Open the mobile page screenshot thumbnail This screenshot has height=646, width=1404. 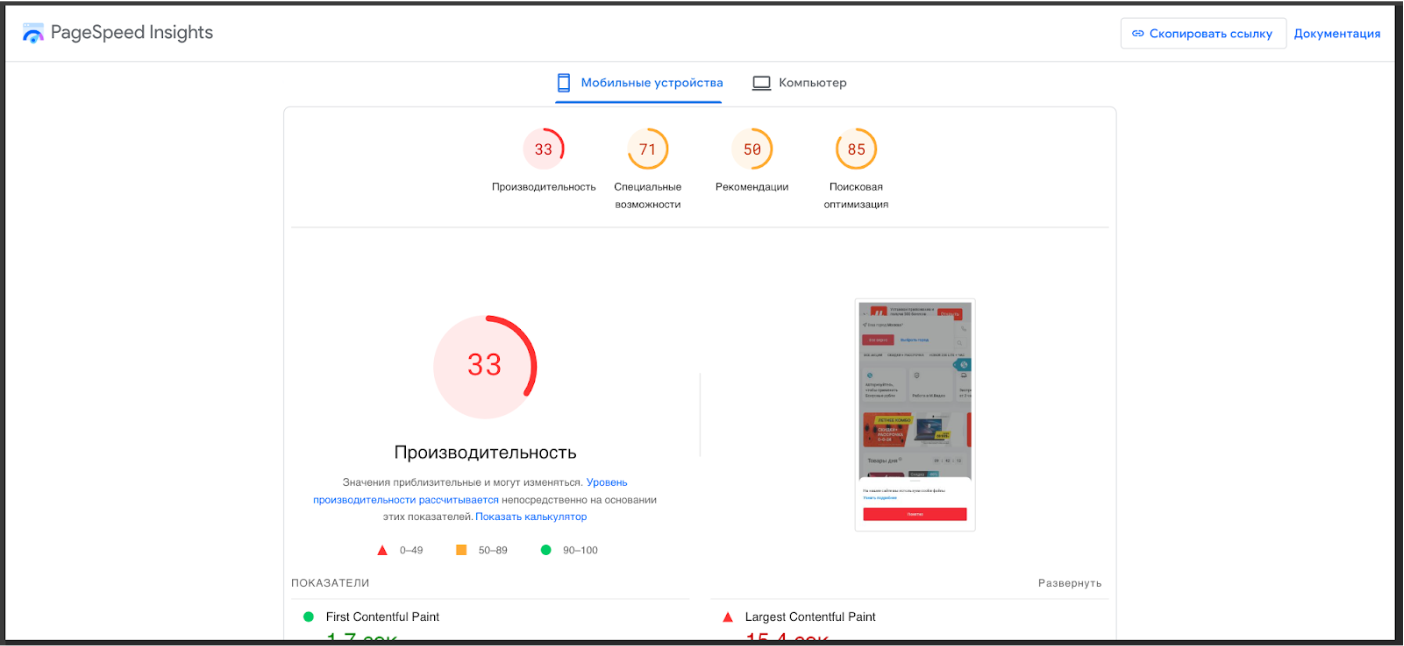(x=915, y=415)
